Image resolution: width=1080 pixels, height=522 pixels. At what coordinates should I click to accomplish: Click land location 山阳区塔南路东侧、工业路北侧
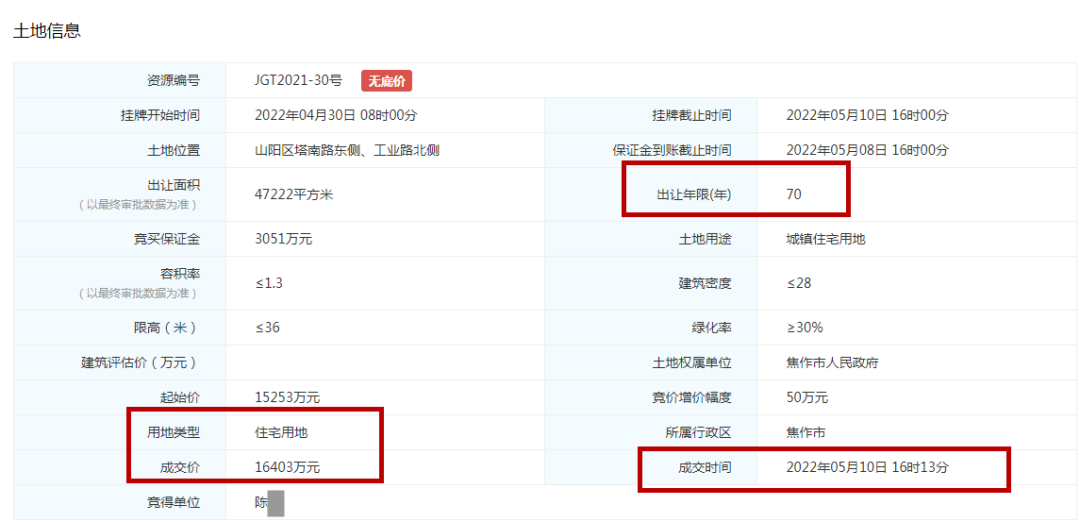pos(347,151)
